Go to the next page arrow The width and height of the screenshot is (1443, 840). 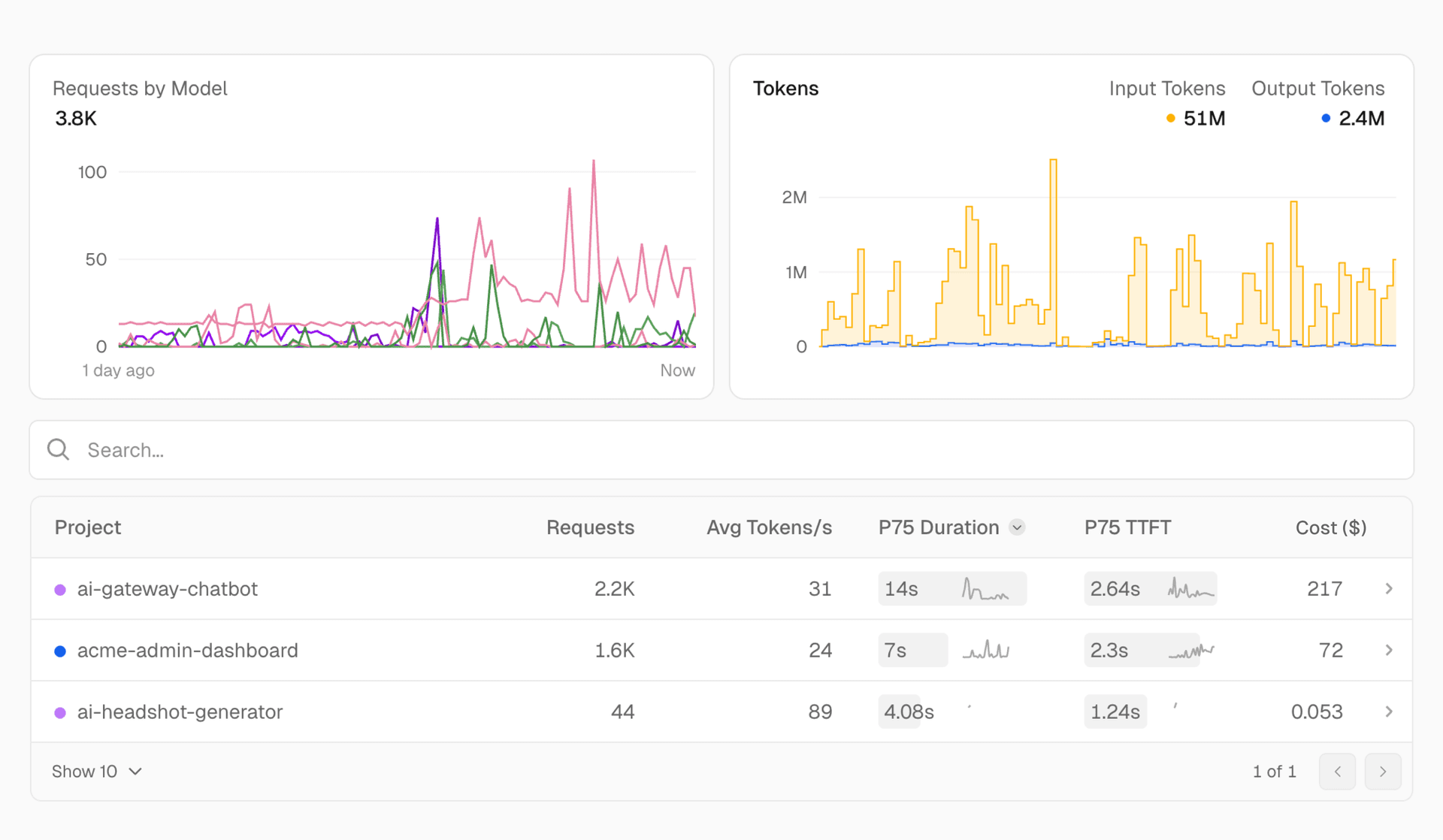click(x=1382, y=772)
